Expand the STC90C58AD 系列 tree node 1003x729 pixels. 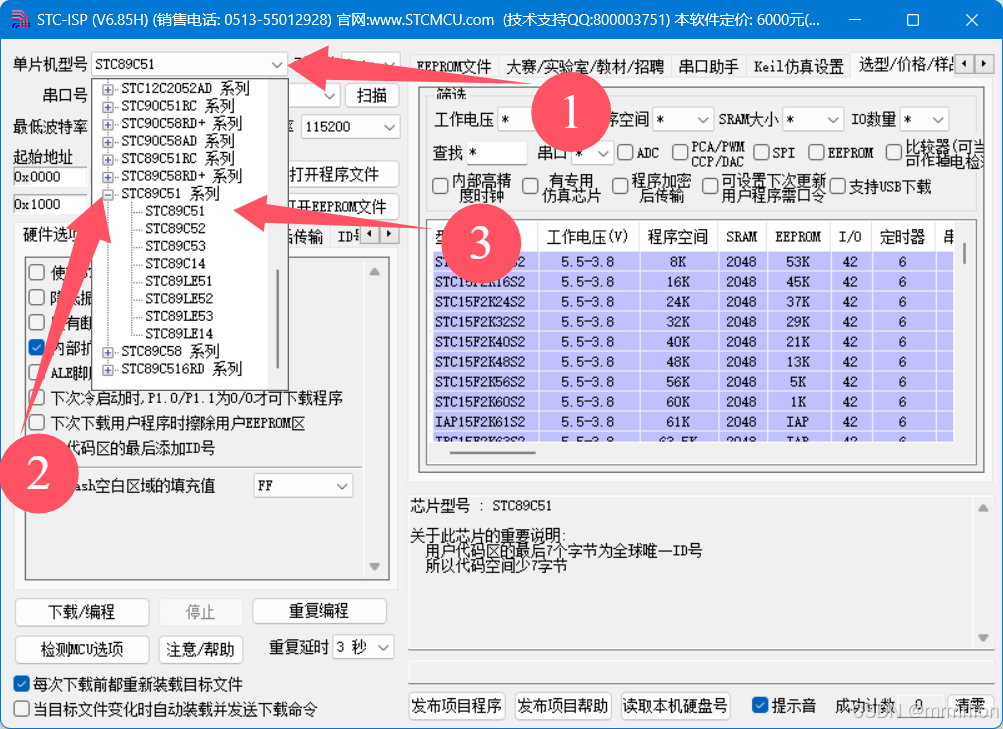click(107, 141)
